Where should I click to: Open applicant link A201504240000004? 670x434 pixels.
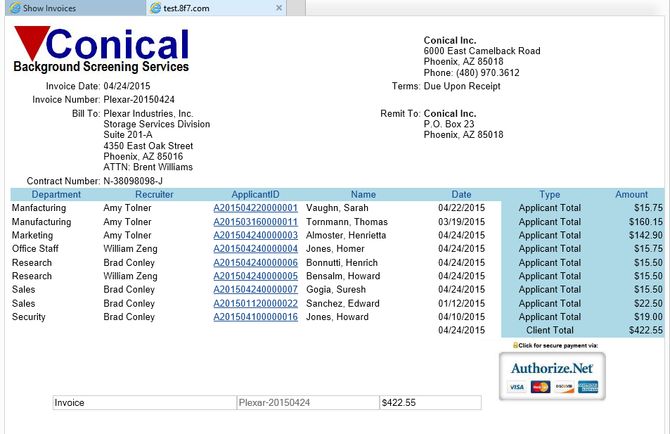pyautogui.click(x=256, y=249)
